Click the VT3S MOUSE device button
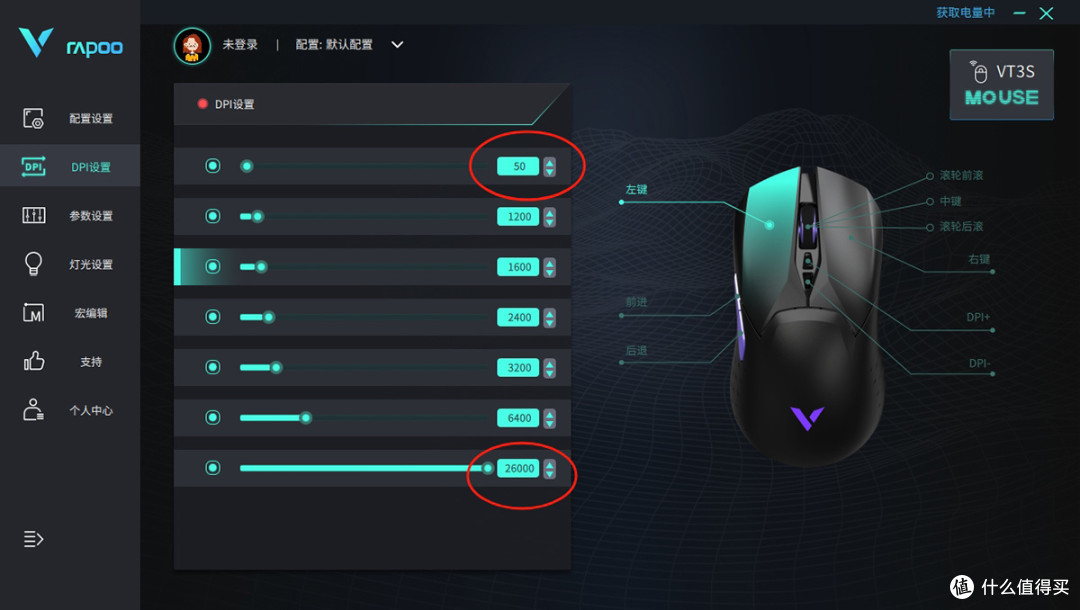The image size is (1080, 610). click(x=1001, y=85)
